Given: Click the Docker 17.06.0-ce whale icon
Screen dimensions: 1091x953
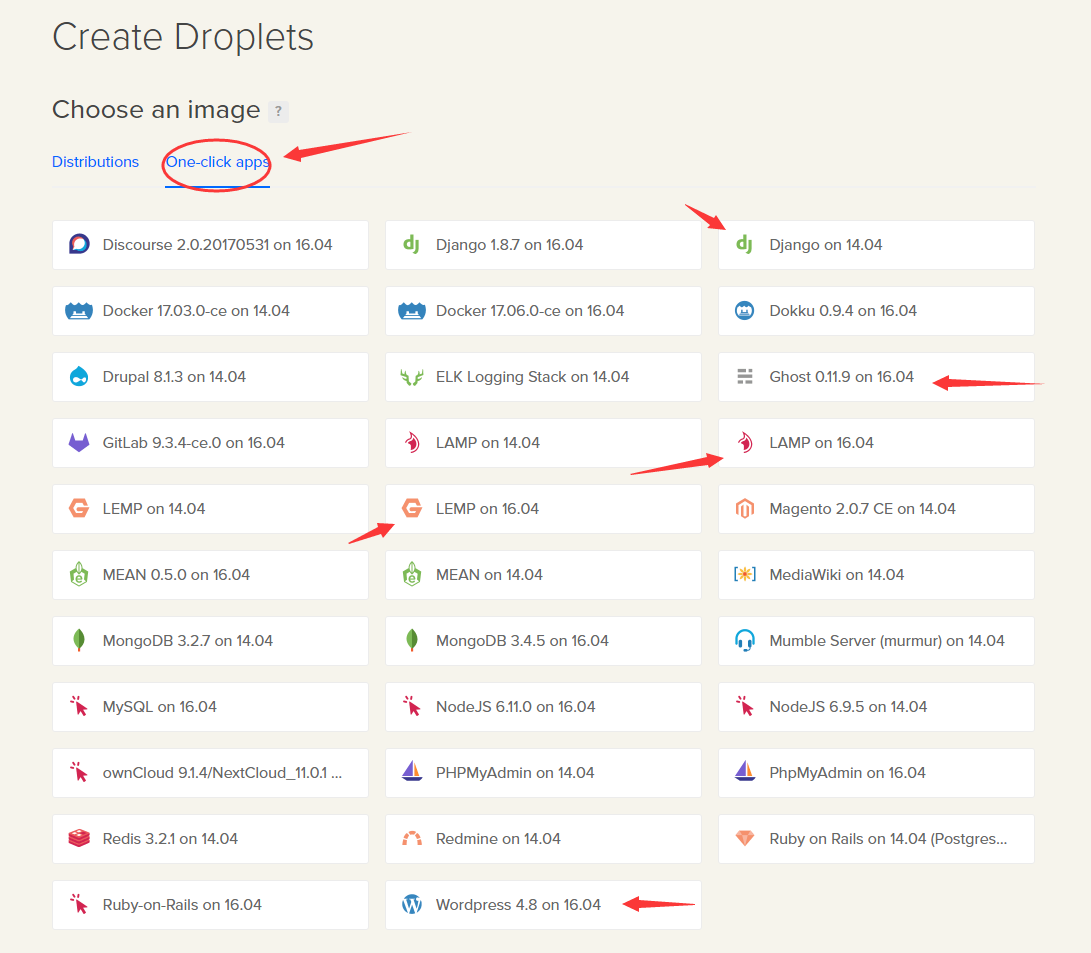Looking at the screenshot, I should coord(412,311).
